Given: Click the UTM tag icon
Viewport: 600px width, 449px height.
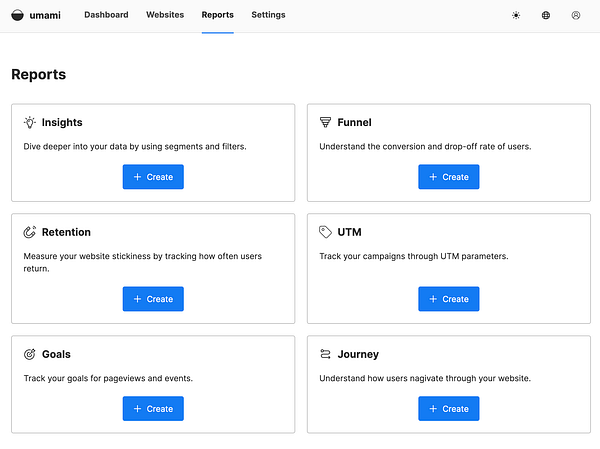Looking at the screenshot, I should coord(325,232).
